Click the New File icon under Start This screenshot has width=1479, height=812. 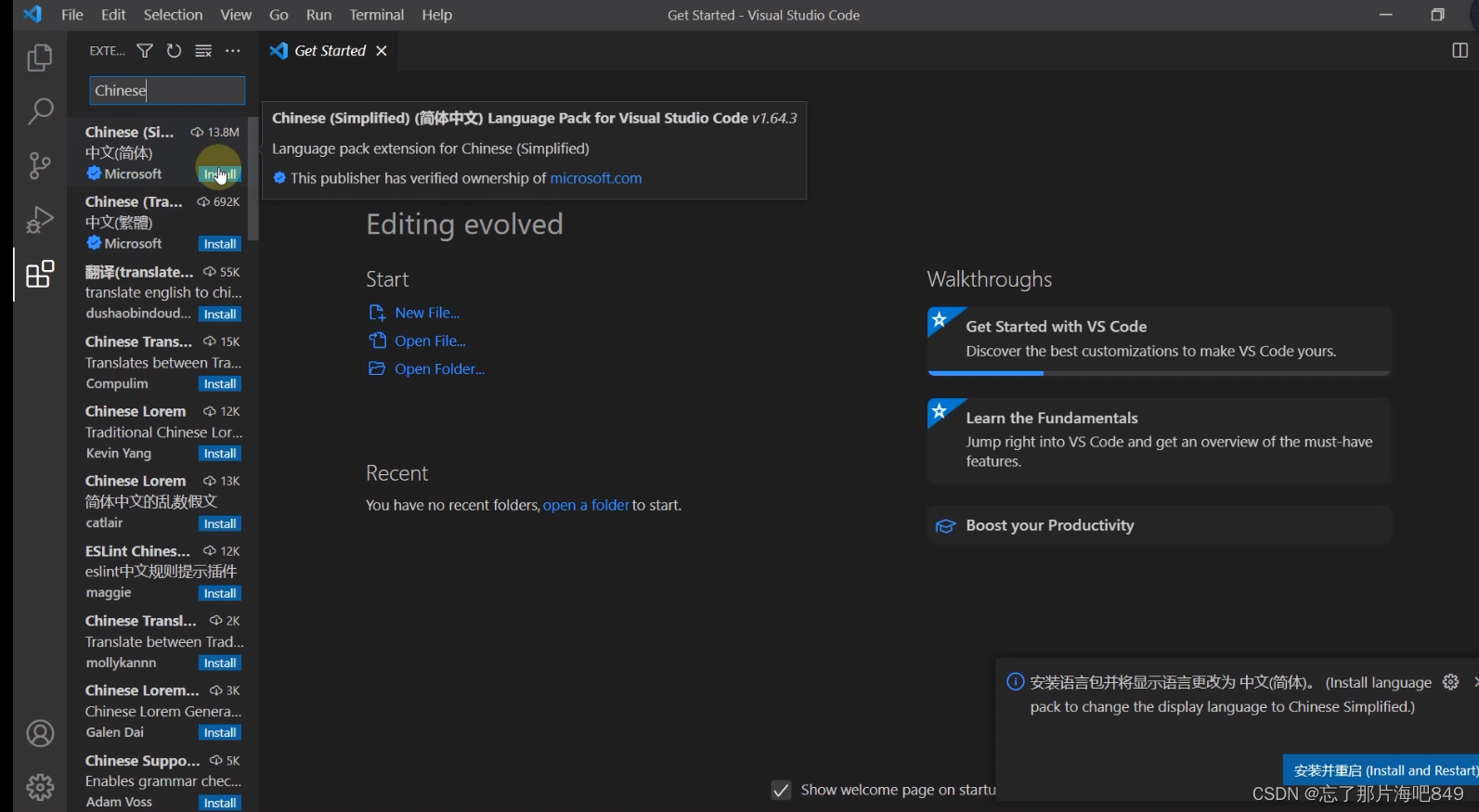click(x=377, y=313)
